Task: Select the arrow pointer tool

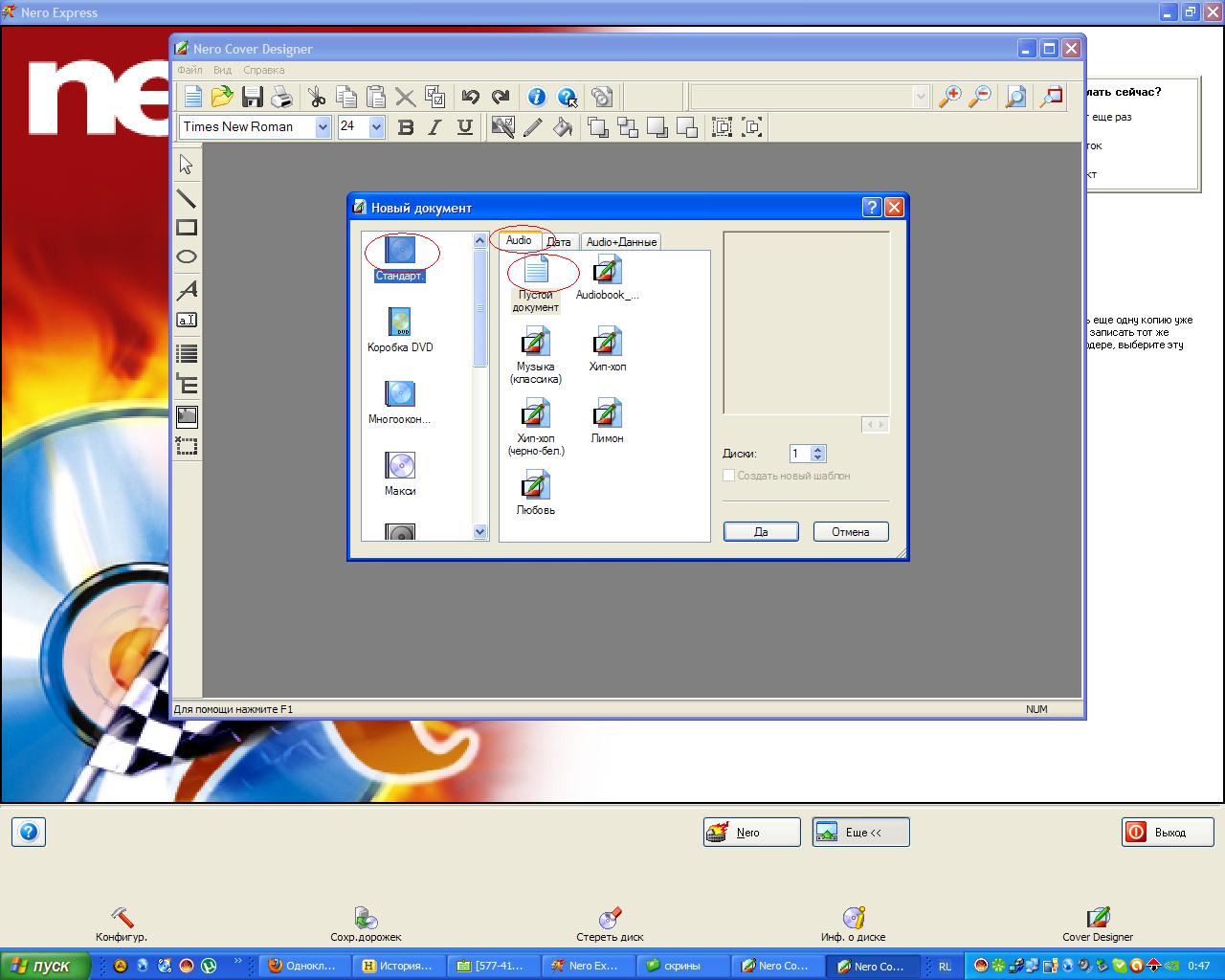Action: pos(187,165)
